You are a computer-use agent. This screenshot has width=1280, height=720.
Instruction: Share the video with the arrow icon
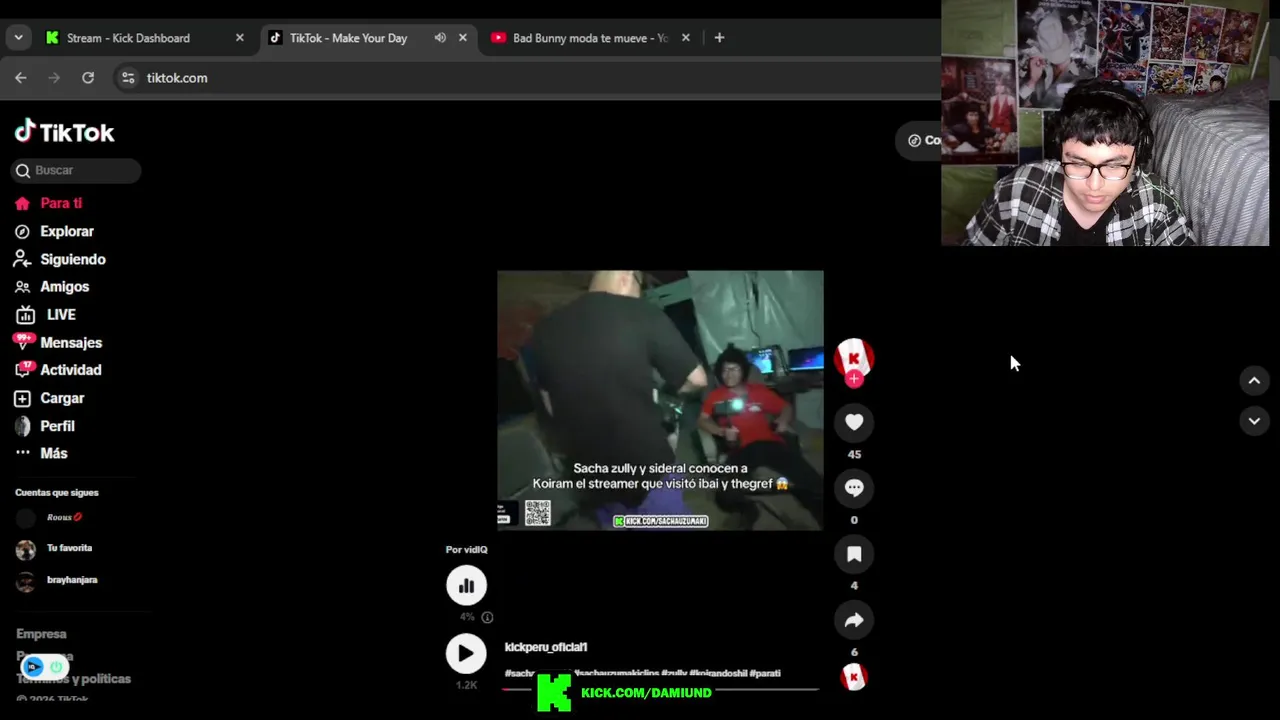coord(854,620)
